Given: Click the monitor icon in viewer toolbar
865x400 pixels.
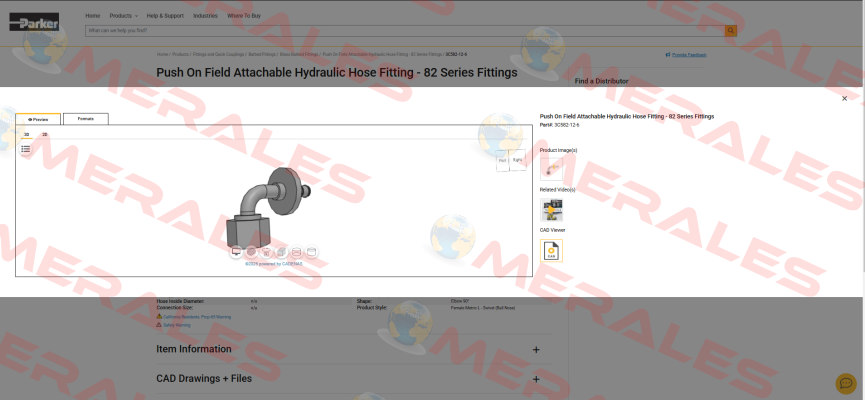Looking at the screenshot, I should (x=237, y=252).
